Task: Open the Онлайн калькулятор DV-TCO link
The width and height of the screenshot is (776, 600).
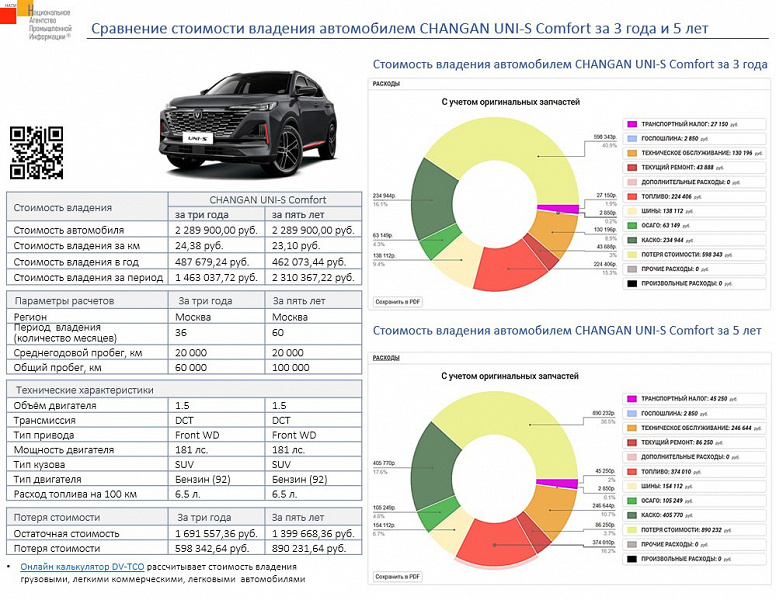Action: click(82, 567)
